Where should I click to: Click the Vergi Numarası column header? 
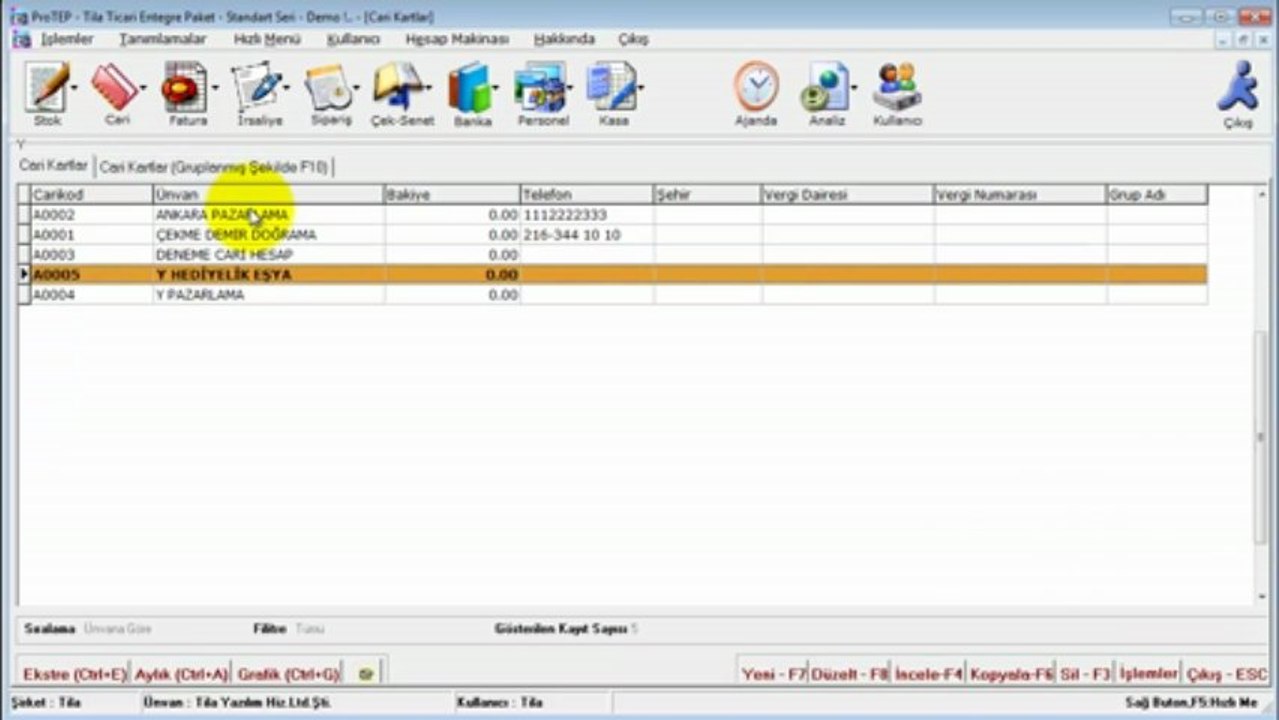[x=1021, y=195]
